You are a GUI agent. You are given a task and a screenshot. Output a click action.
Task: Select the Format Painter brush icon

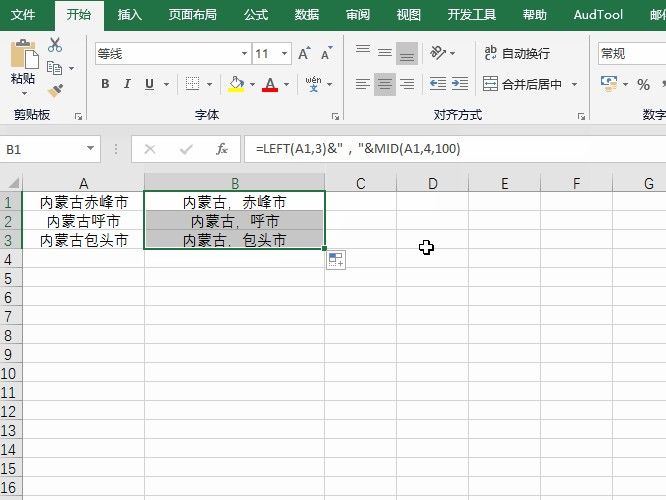tap(55, 90)
